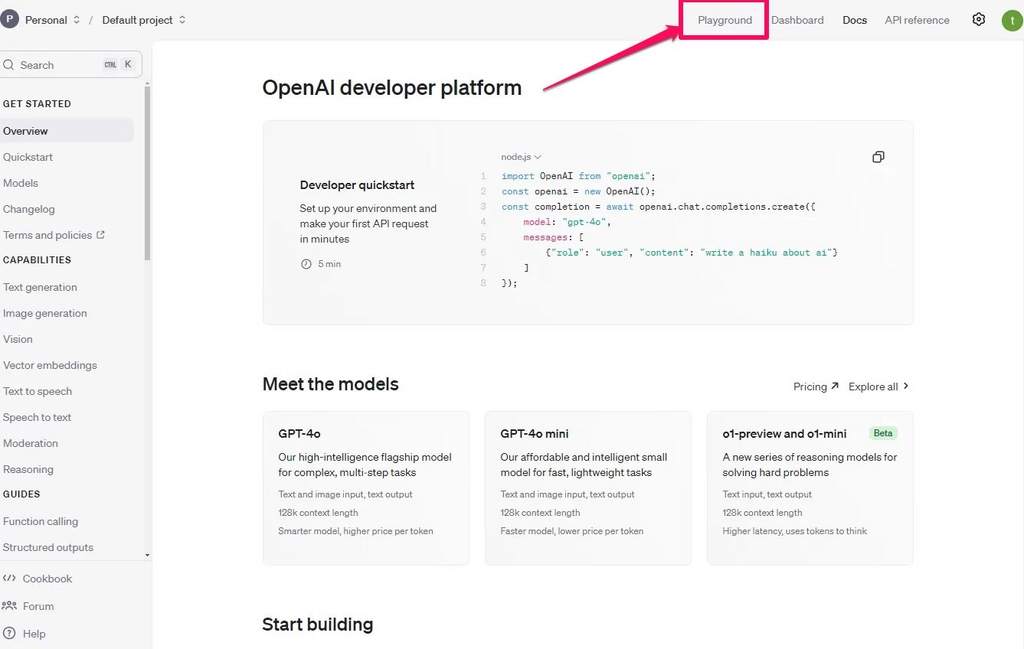Viewport: 1024px width, 649px height.
Task: Open the Changelog sidebar page
Action: [x=29, y=209]
